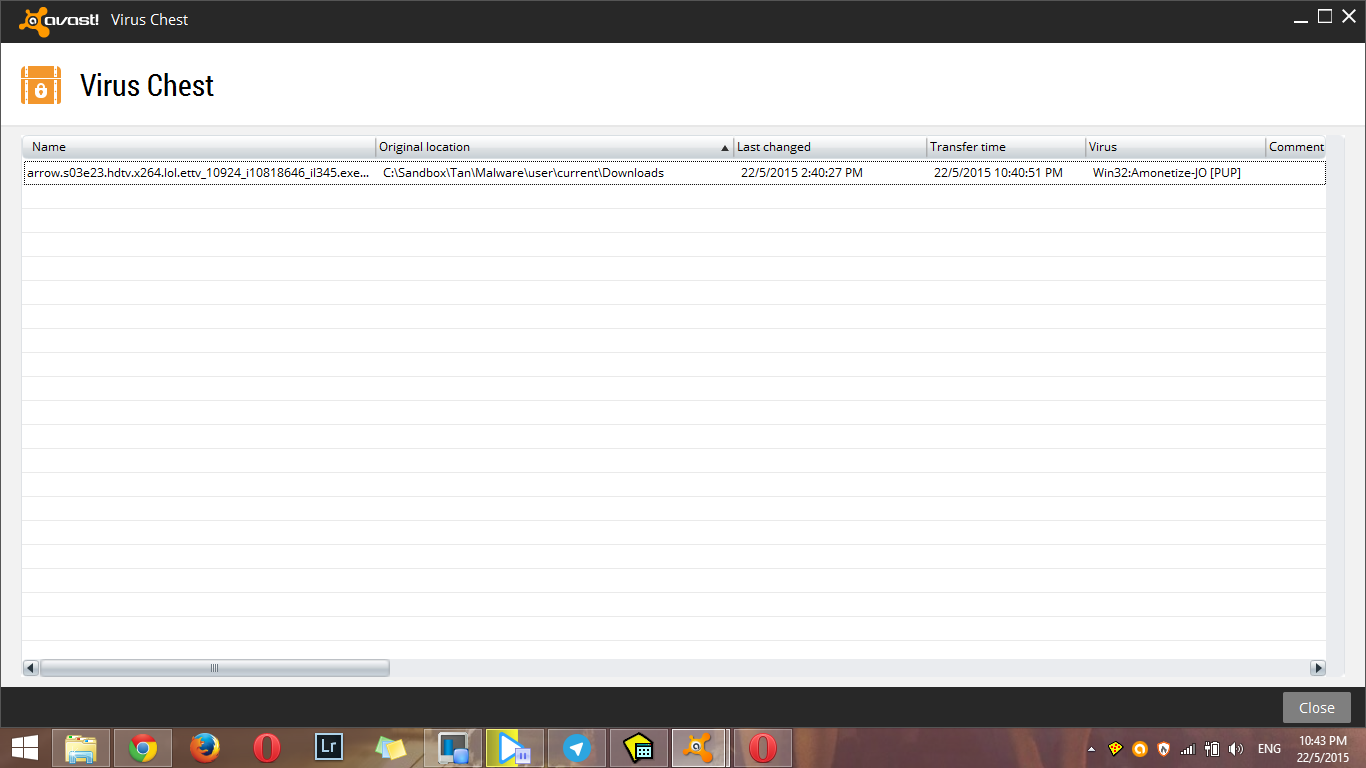Image resolution: width=1366 pixels, height=768 pixels.
Task: Click the 22/5/2015 10:40:51 PM transfer time cell
Action: 998,173
